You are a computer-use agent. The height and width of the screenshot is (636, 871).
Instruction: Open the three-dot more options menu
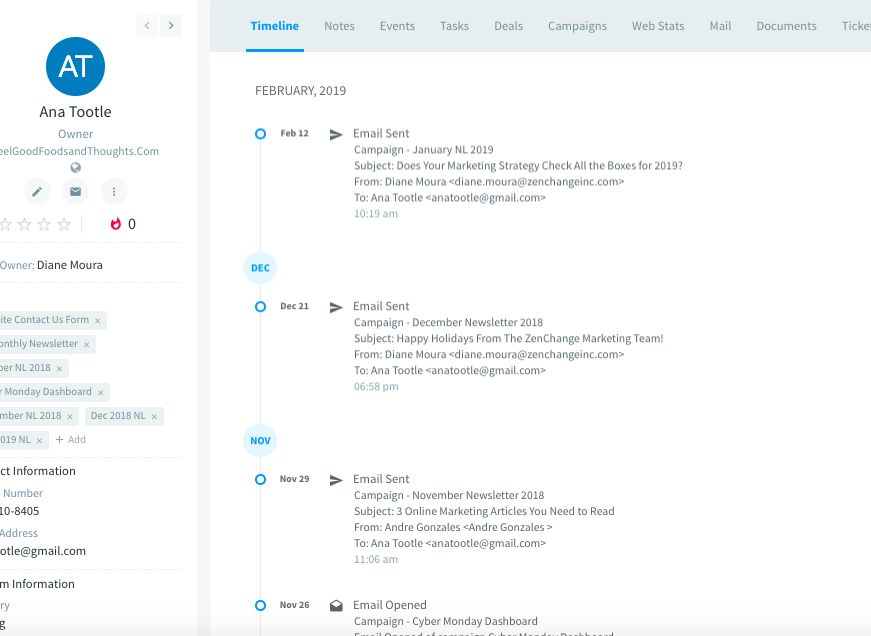(114, 192)
